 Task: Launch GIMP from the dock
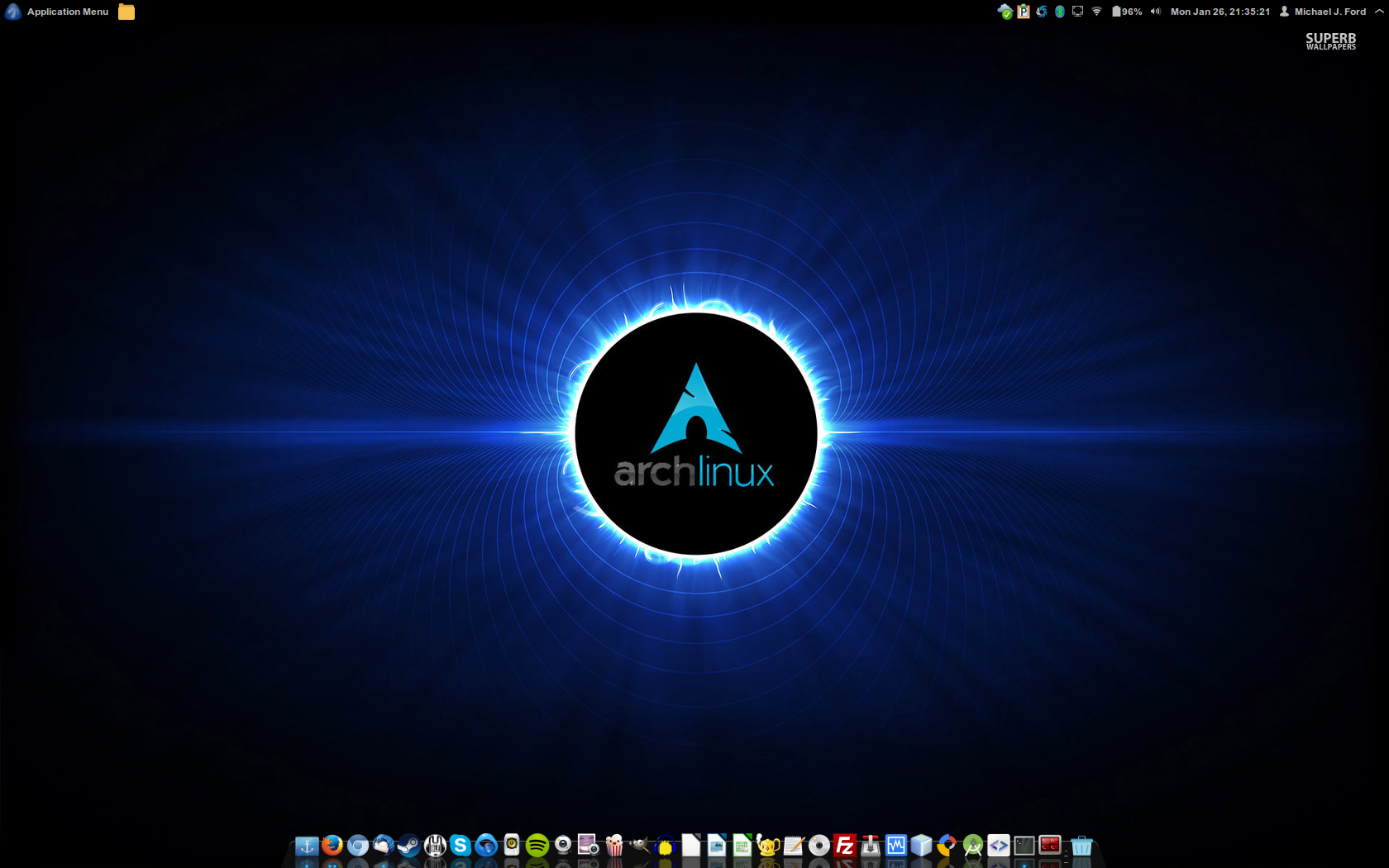[x=640, y=846]
